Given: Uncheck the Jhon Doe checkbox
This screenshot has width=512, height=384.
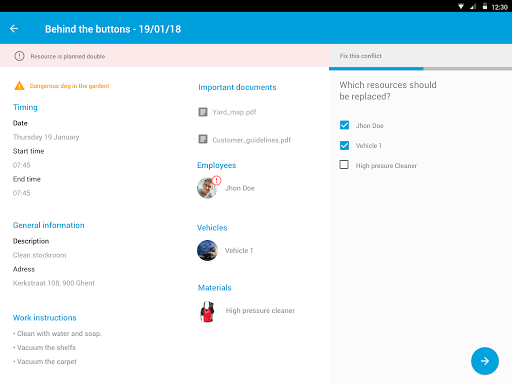Looking at the screenshot, I should pyautogui.click(x=344, y=125).
